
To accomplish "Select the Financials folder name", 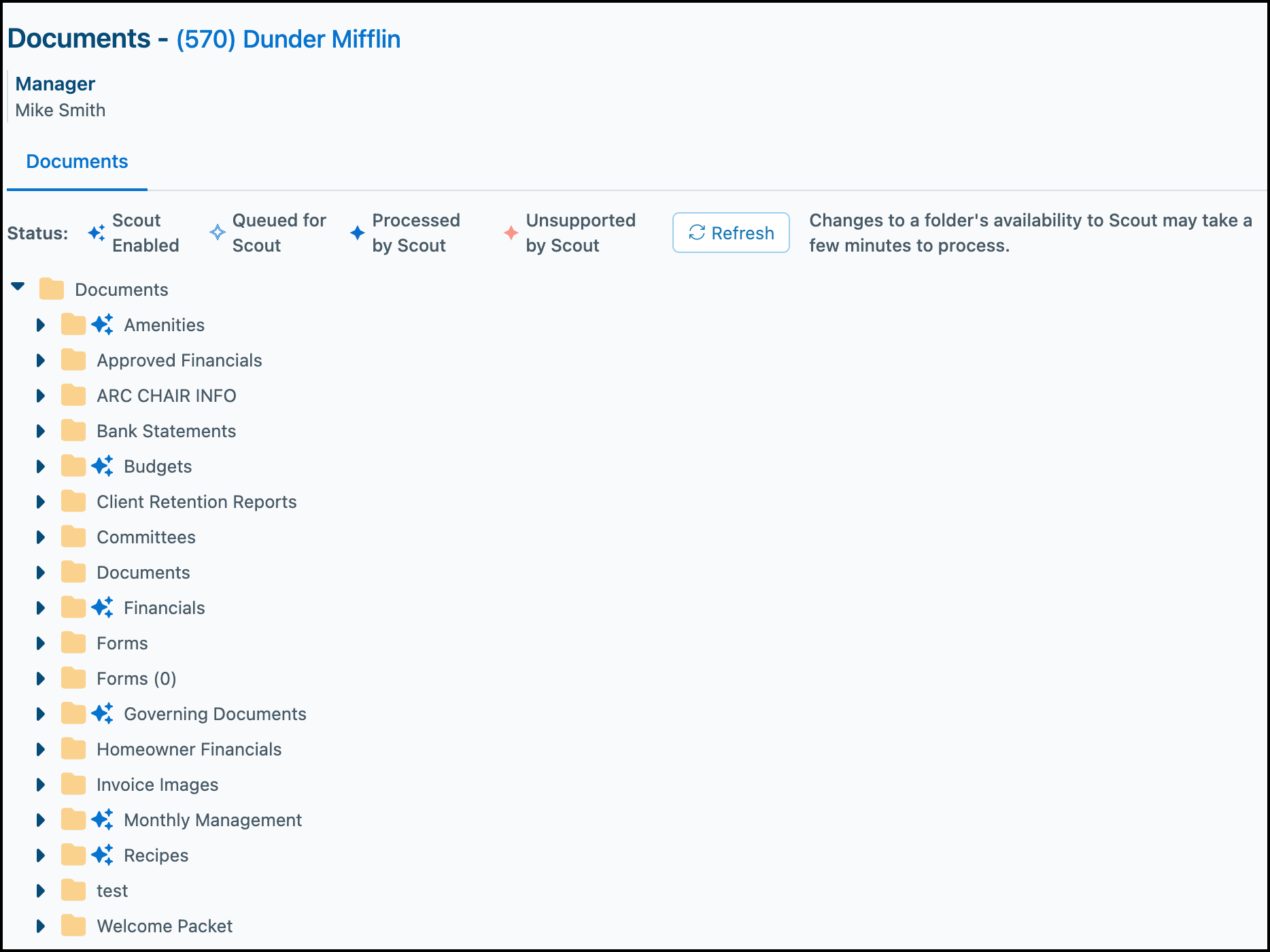I will click(165, 608).
